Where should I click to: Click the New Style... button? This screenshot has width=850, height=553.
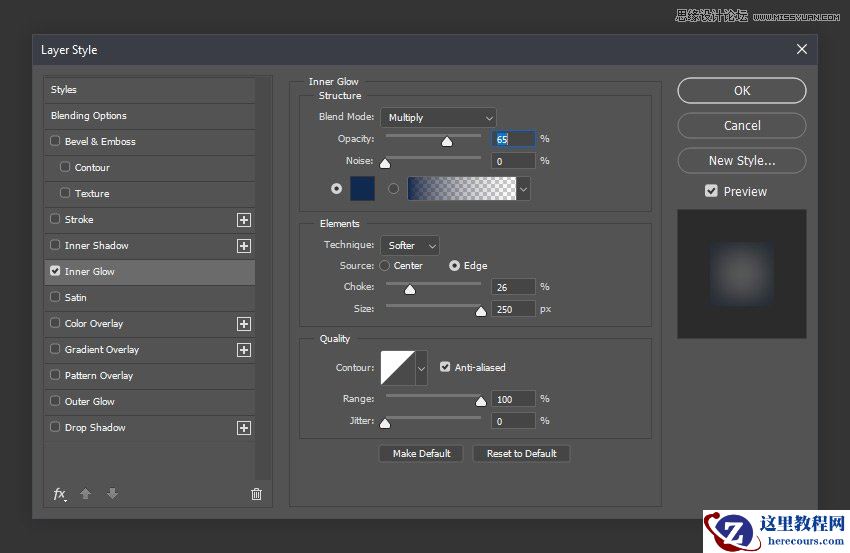pyautogui.click(x=741, y=160)
